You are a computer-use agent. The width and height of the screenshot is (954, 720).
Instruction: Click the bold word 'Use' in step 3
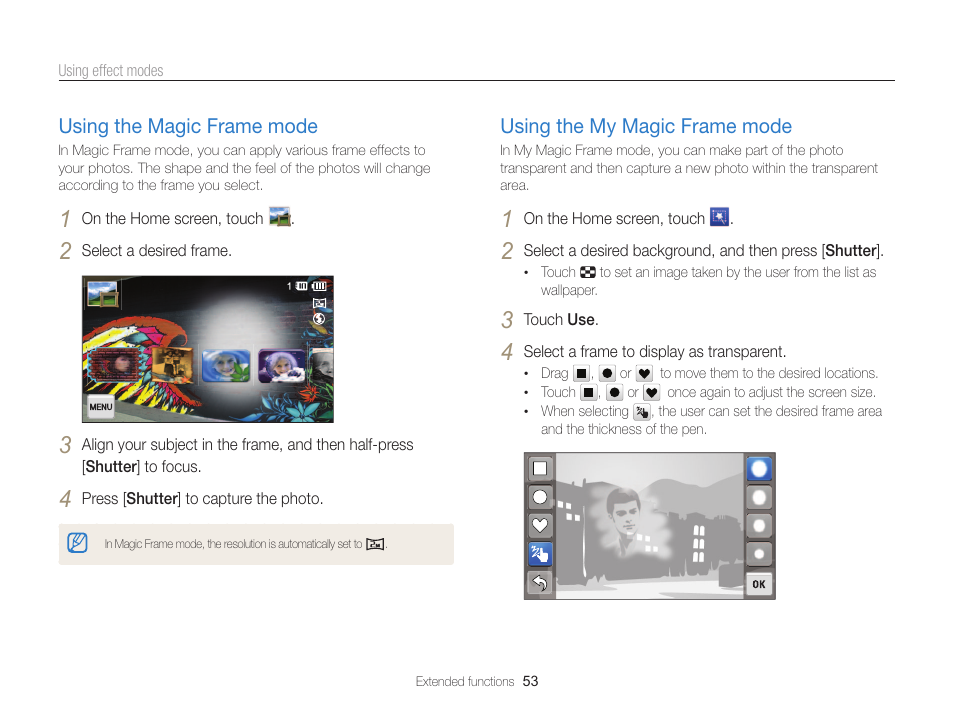pos(580,320)
